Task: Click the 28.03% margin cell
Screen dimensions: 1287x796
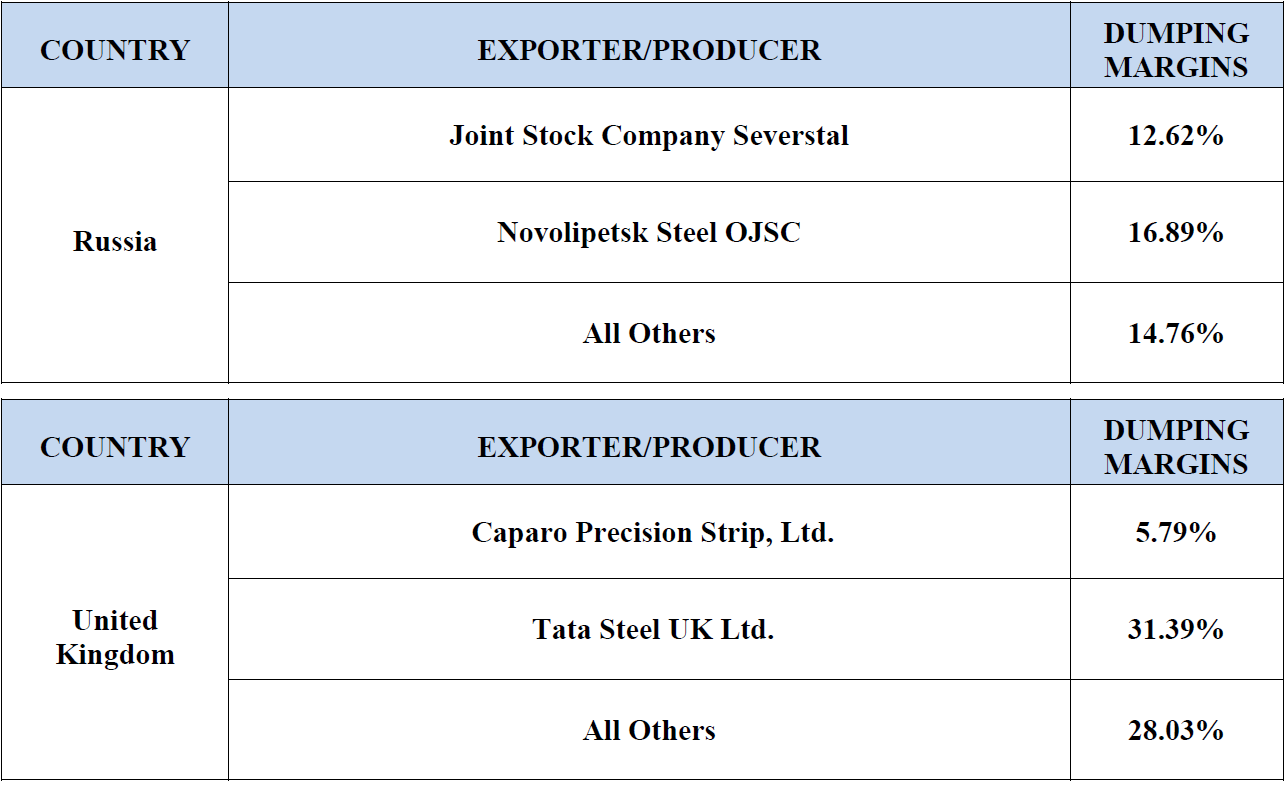Action: point(1176,730)
